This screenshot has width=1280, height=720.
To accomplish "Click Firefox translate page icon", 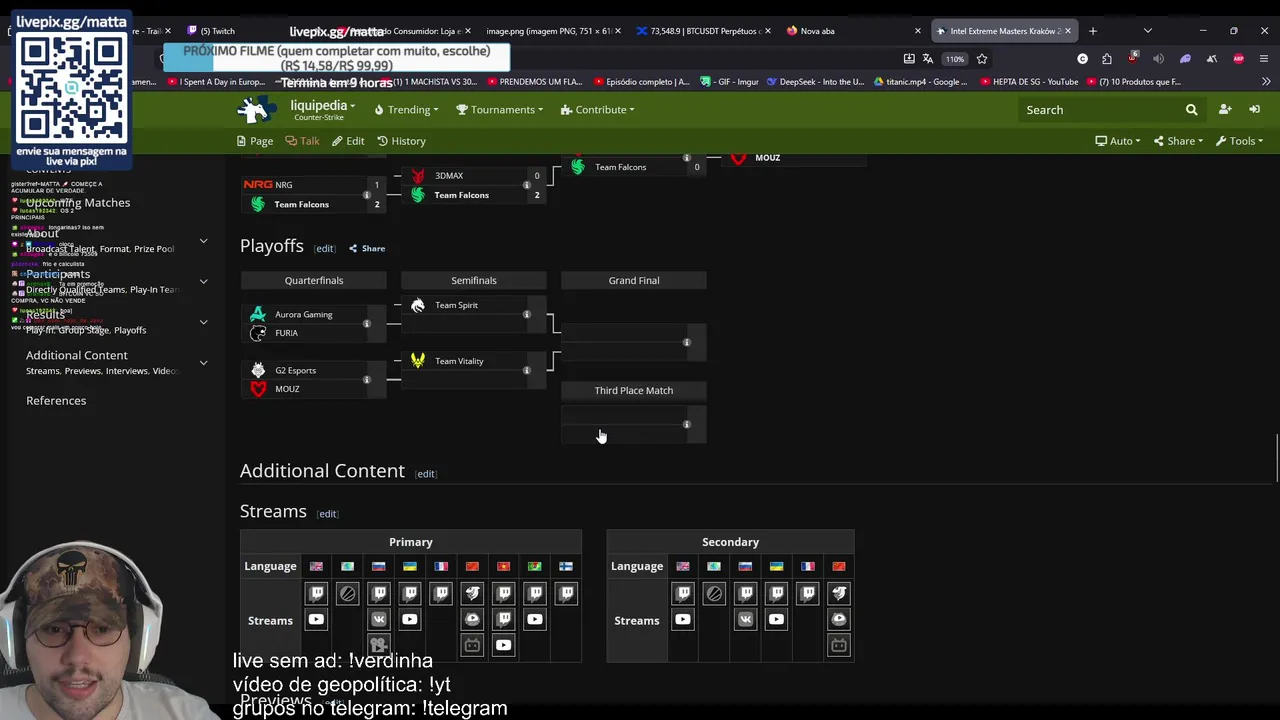I will pos(928,59).
